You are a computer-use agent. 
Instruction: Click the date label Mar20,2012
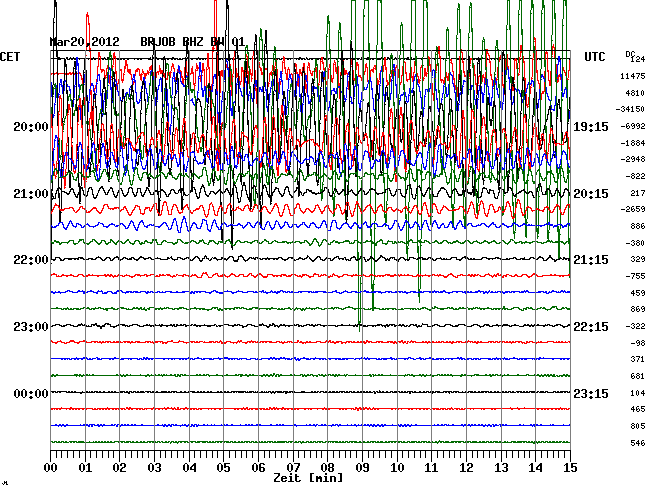[x=85, y=42]
